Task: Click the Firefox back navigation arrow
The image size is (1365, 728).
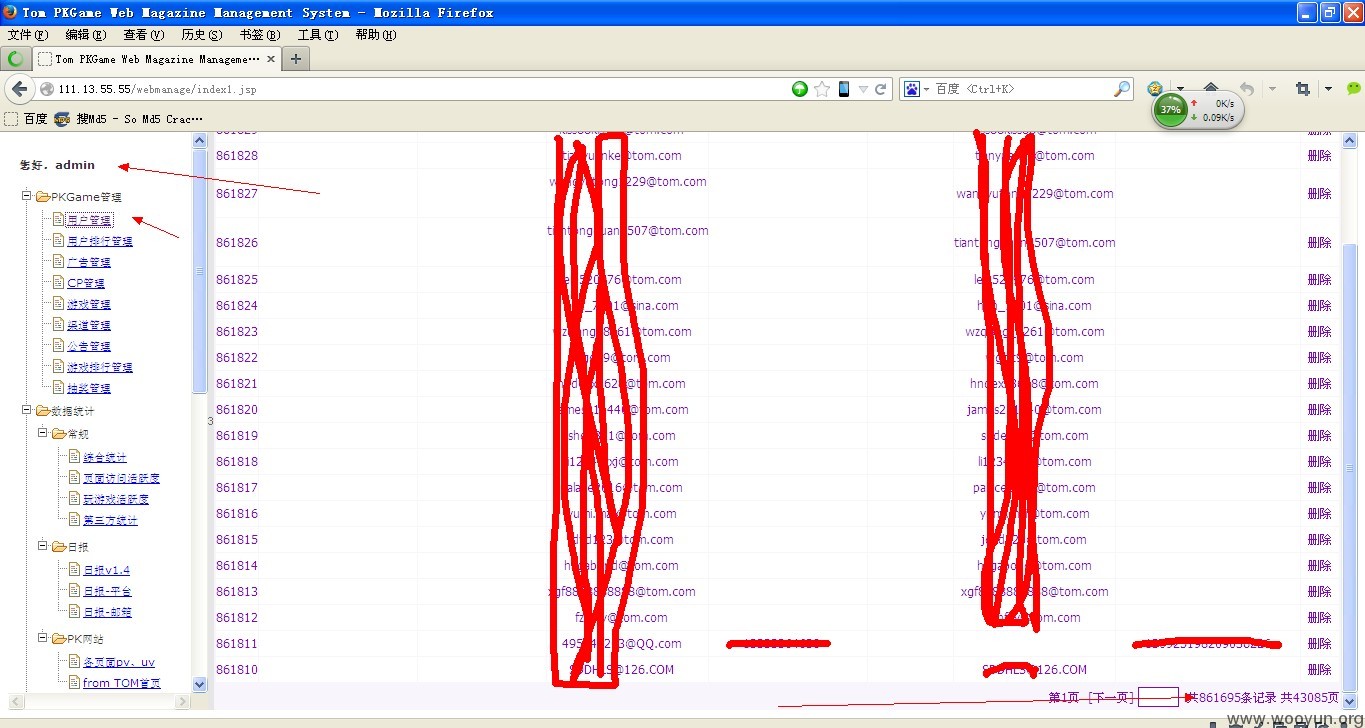Action: 19,89
